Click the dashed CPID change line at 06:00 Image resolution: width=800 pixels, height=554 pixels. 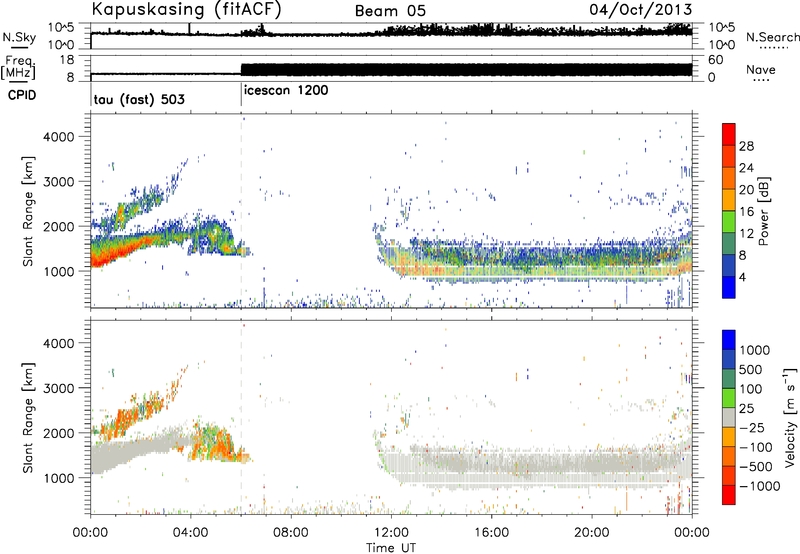[x=241, y=211]
